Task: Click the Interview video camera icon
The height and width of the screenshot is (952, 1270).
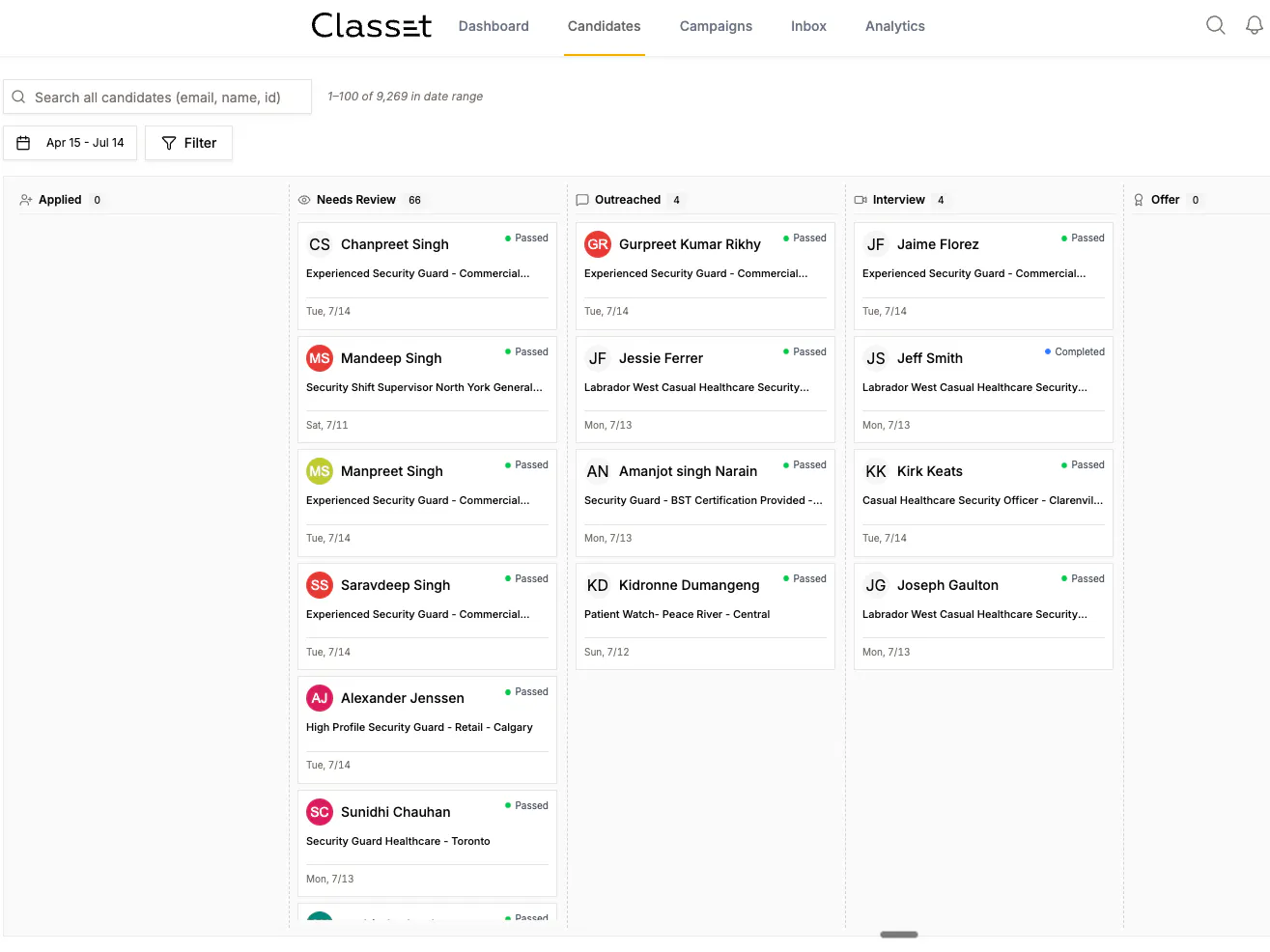Action: point(861,200)
